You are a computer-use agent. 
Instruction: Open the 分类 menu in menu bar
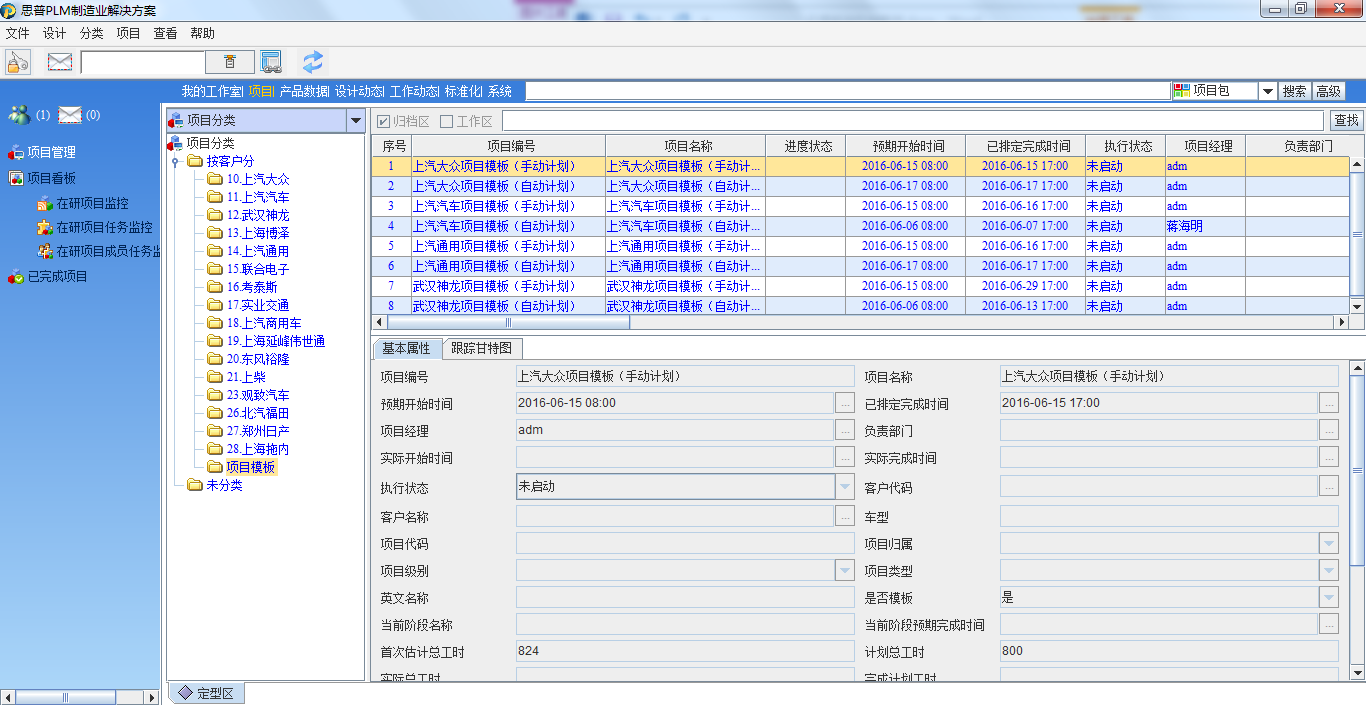[91, 33]
